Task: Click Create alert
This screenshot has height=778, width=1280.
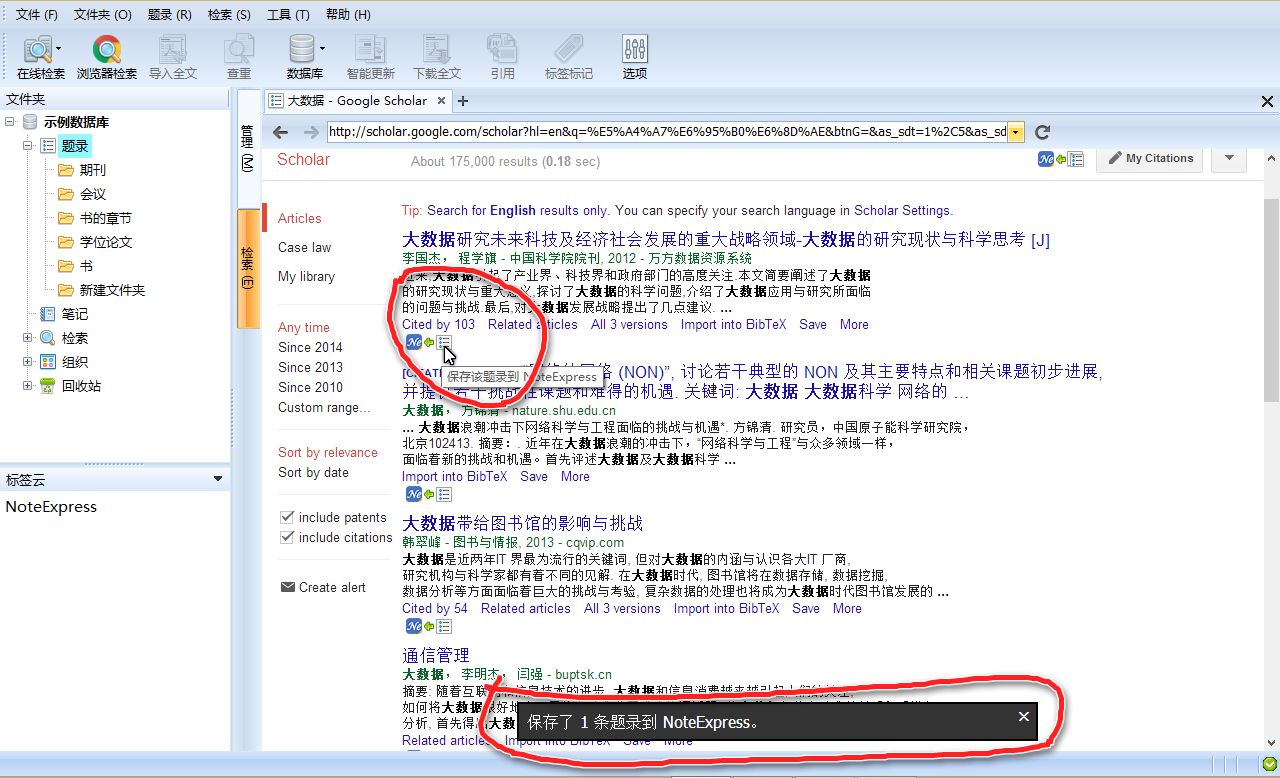Action: (x=323, y=587)
